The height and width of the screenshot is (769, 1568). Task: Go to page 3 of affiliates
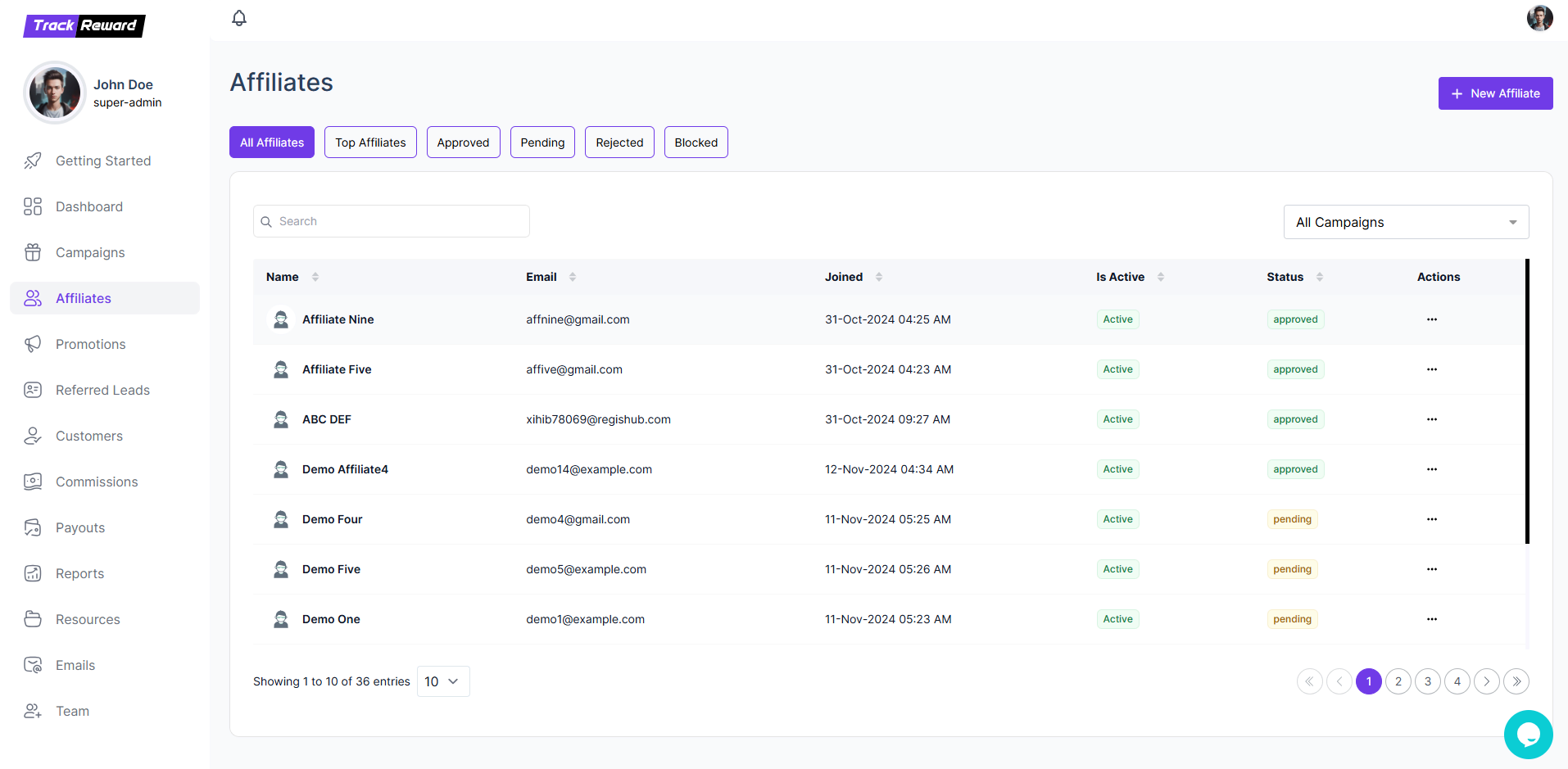[x=1428, y=681]
